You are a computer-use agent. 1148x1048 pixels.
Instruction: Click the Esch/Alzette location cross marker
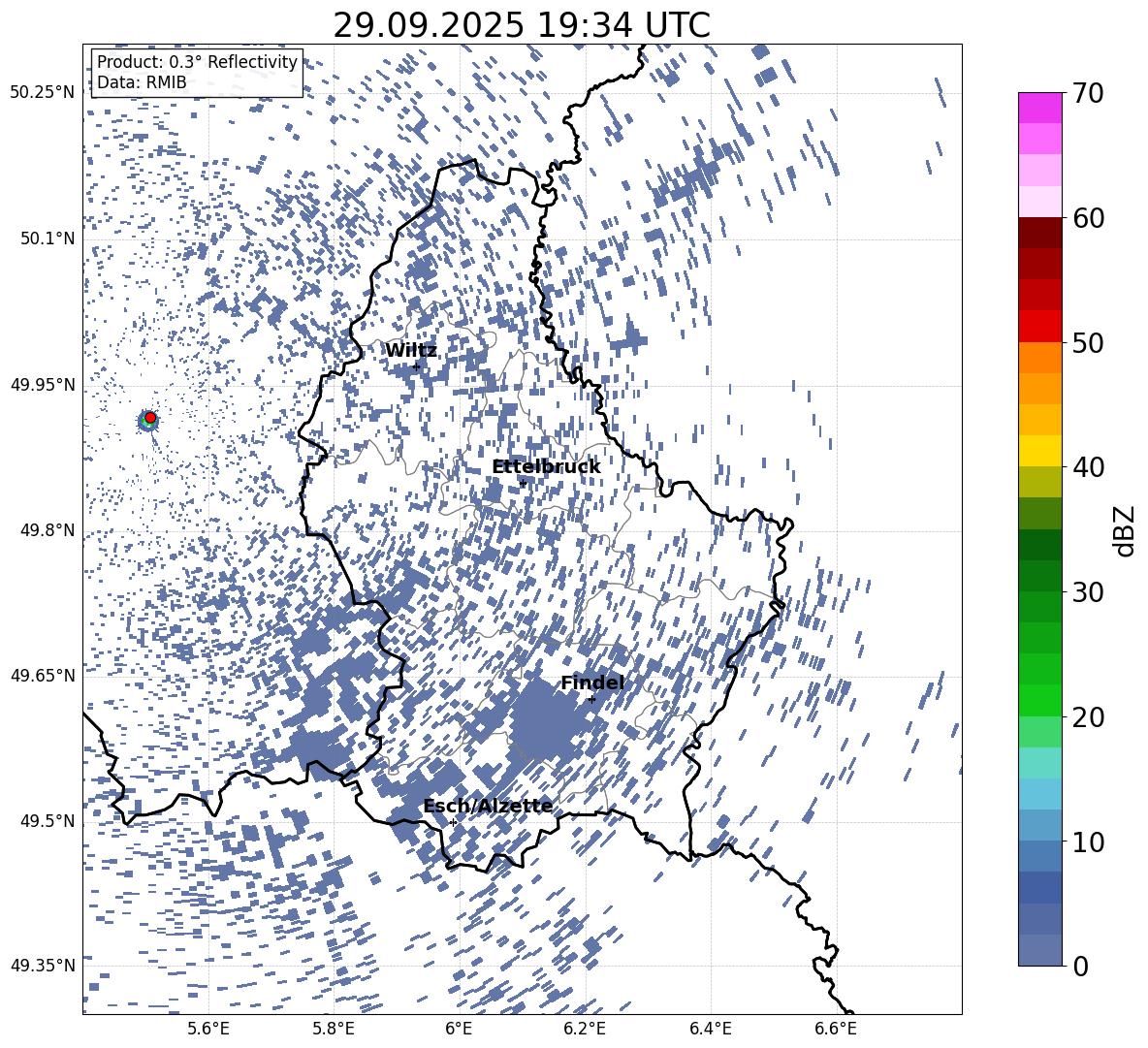click(453, 822)
